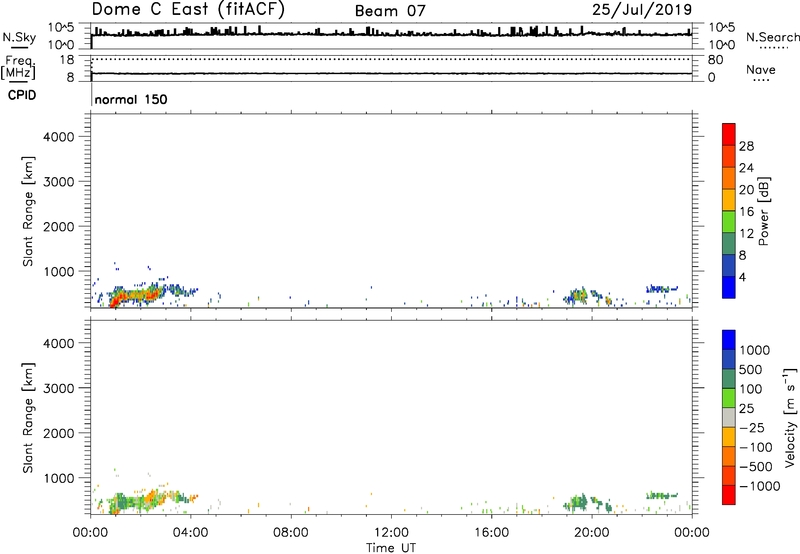Click the strong red echo near 01:00 in the power panel
Screen dimensions: 800x554
coord(117,298)
